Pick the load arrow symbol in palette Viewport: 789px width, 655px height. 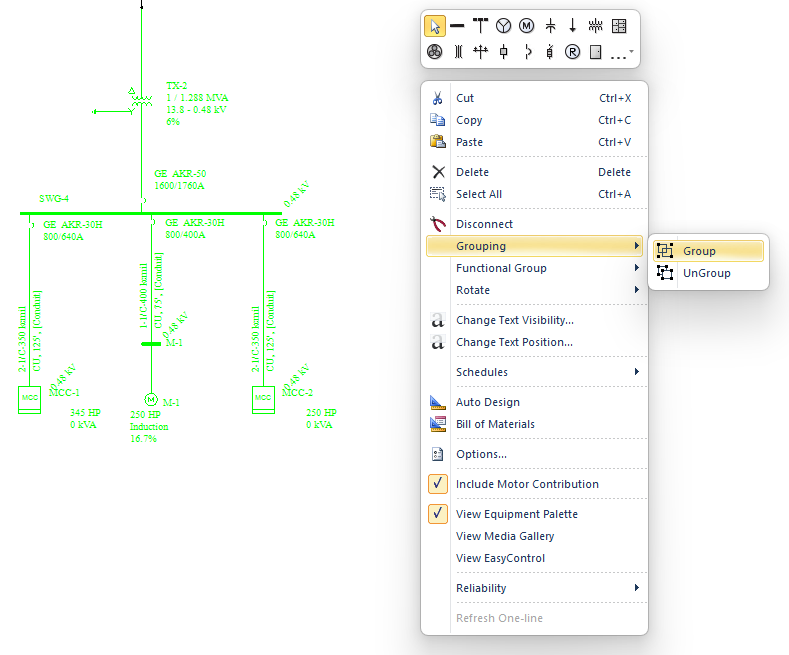pos(573,26)
